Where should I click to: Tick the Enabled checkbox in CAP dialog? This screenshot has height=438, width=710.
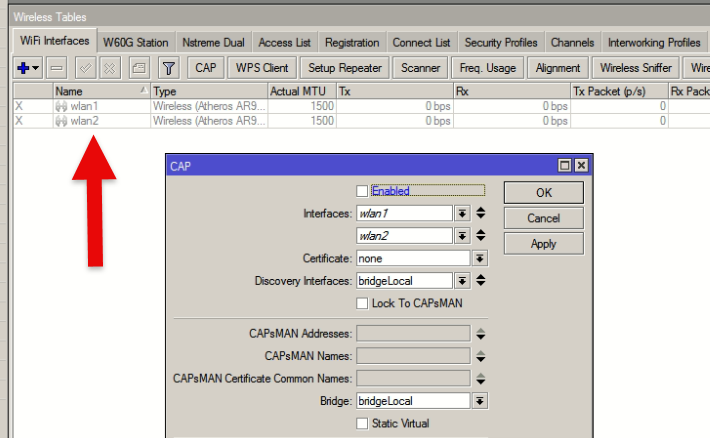coord(362,191)
